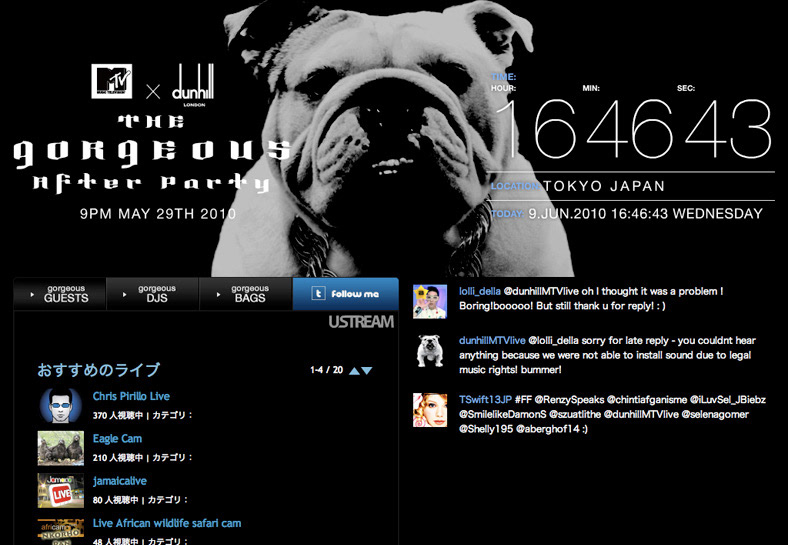This screenshot has width=788, height=545.
Task: Open the Eagle Cam link
Action: pos(117,438)
